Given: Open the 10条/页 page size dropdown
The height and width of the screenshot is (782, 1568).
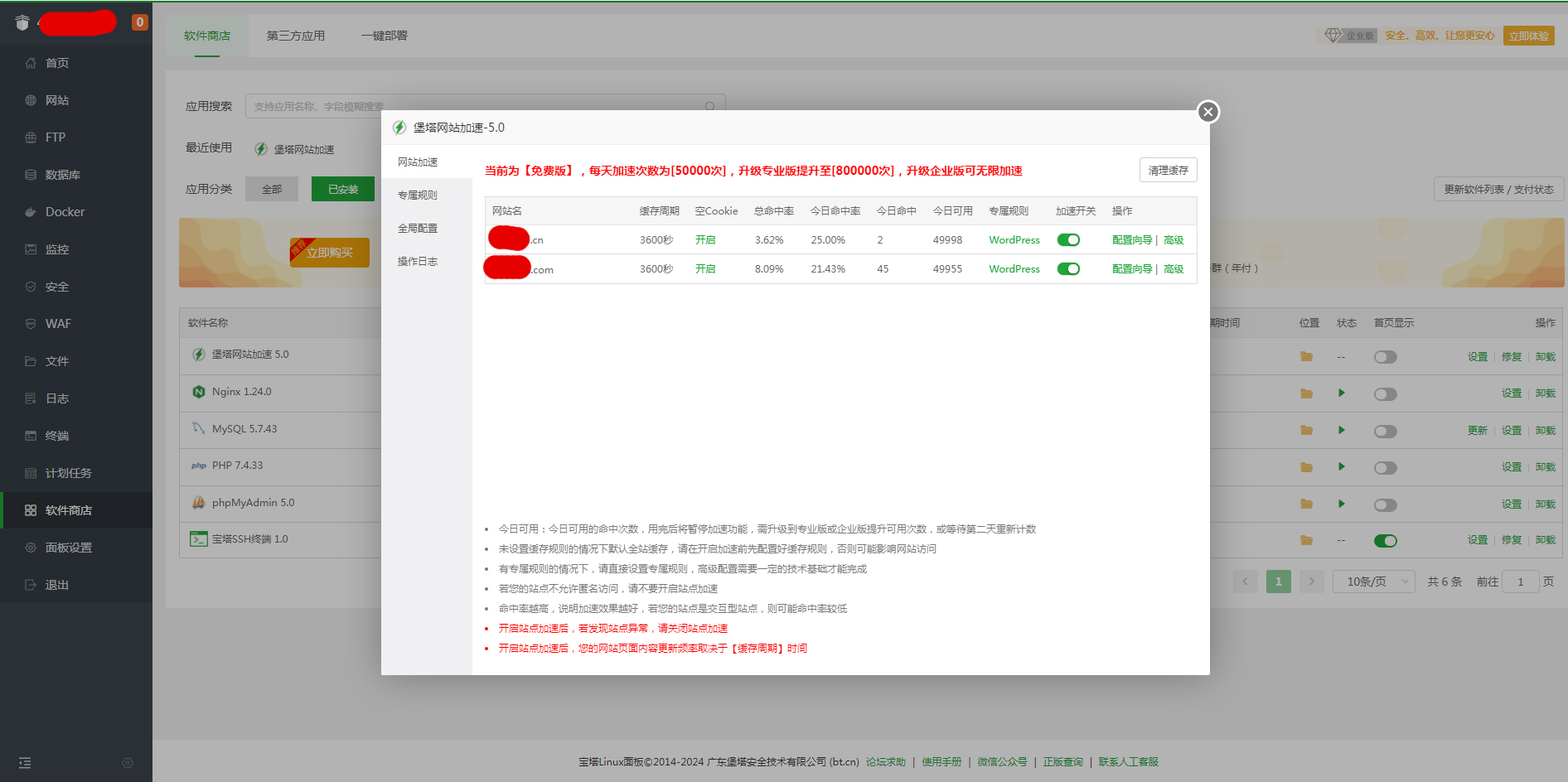Looking at the screenshot, I should (1373, 582).
